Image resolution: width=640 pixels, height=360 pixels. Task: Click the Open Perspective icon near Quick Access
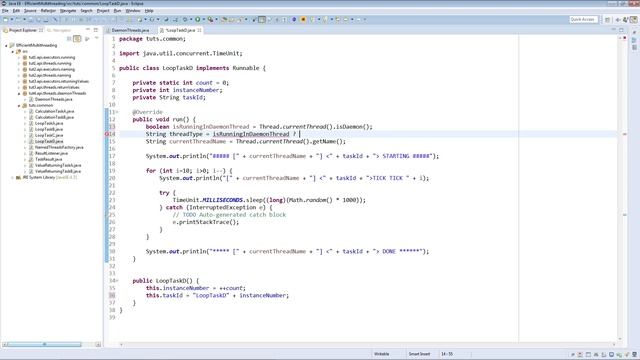(607, 20)
